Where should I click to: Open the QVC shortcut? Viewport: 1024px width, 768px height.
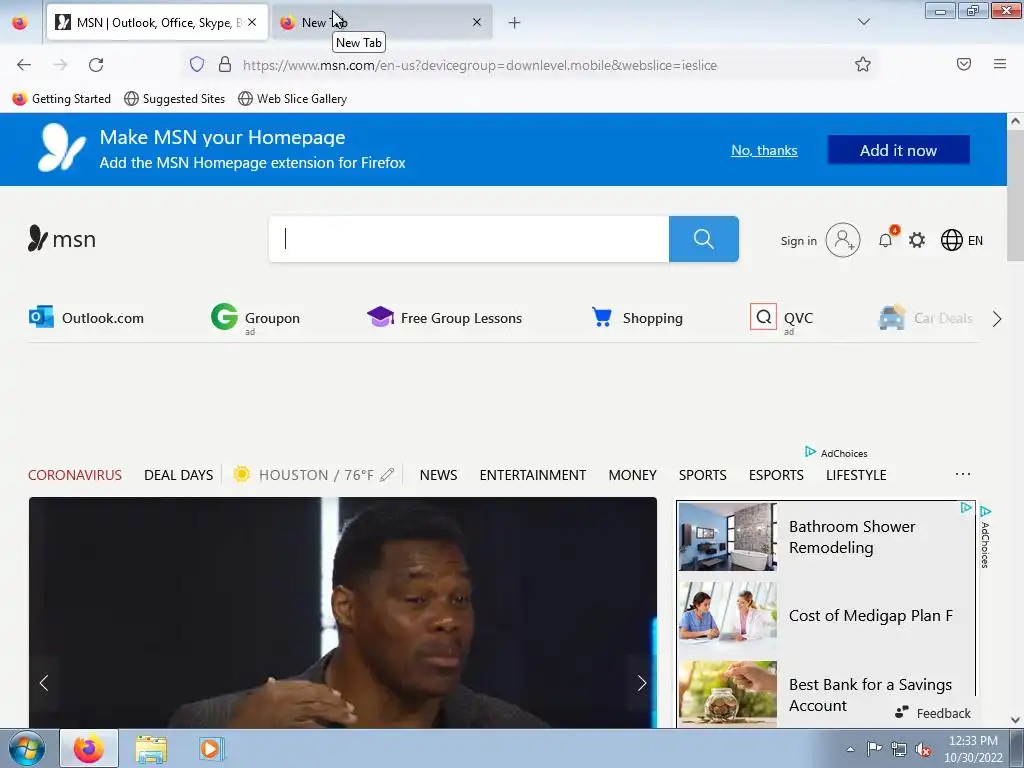click(782, 318)
